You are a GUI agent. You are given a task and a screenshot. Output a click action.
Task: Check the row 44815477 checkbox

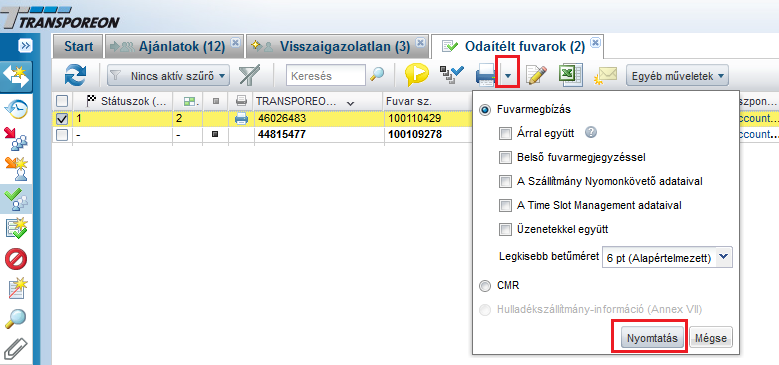pyautogui.click(x=62, y=135)
